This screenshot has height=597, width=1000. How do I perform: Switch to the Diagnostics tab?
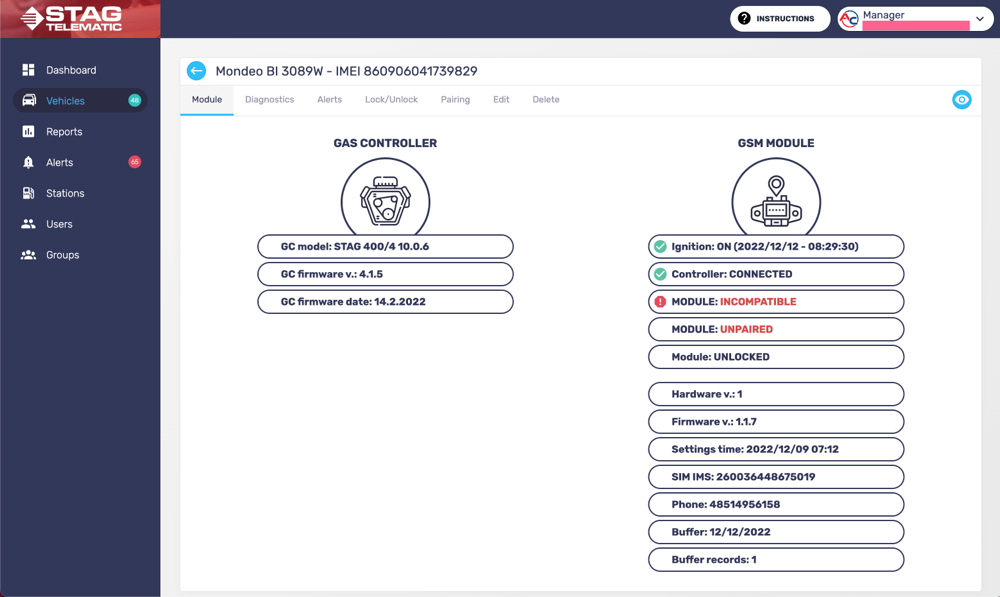click(x=270, y=100)
